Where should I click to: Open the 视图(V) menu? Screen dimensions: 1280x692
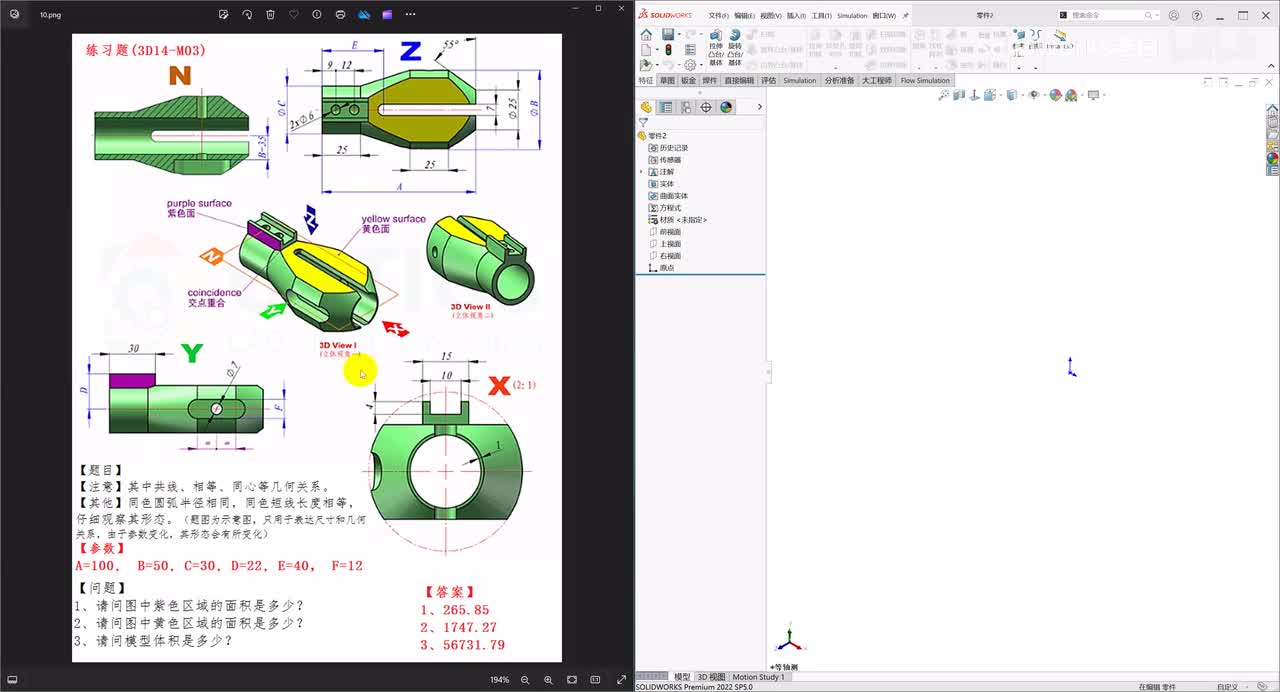770,16
